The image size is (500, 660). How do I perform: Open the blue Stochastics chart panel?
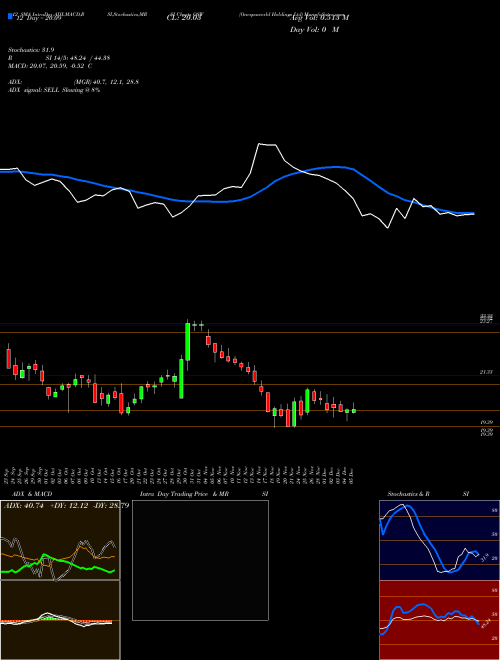[439, 540]
